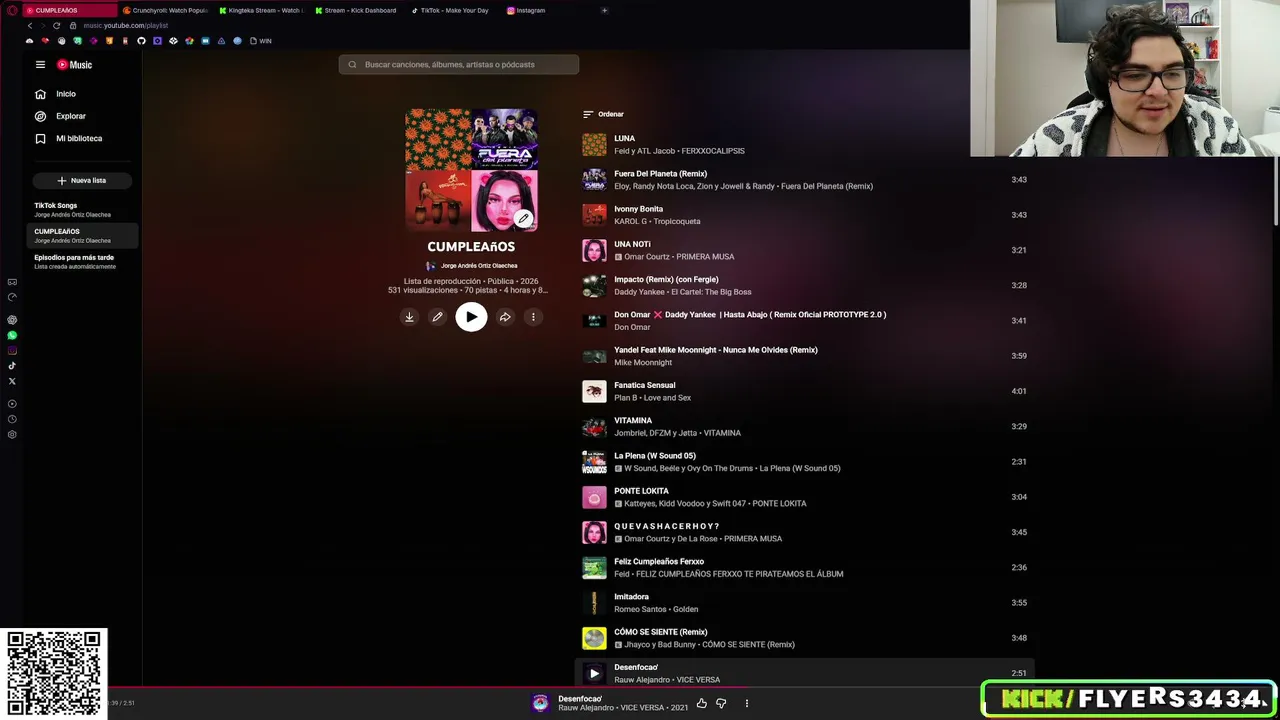The image size is (1280, 720).
Task: Switch to the Kingteka Stream tab
Action: (x=261, y=10)
